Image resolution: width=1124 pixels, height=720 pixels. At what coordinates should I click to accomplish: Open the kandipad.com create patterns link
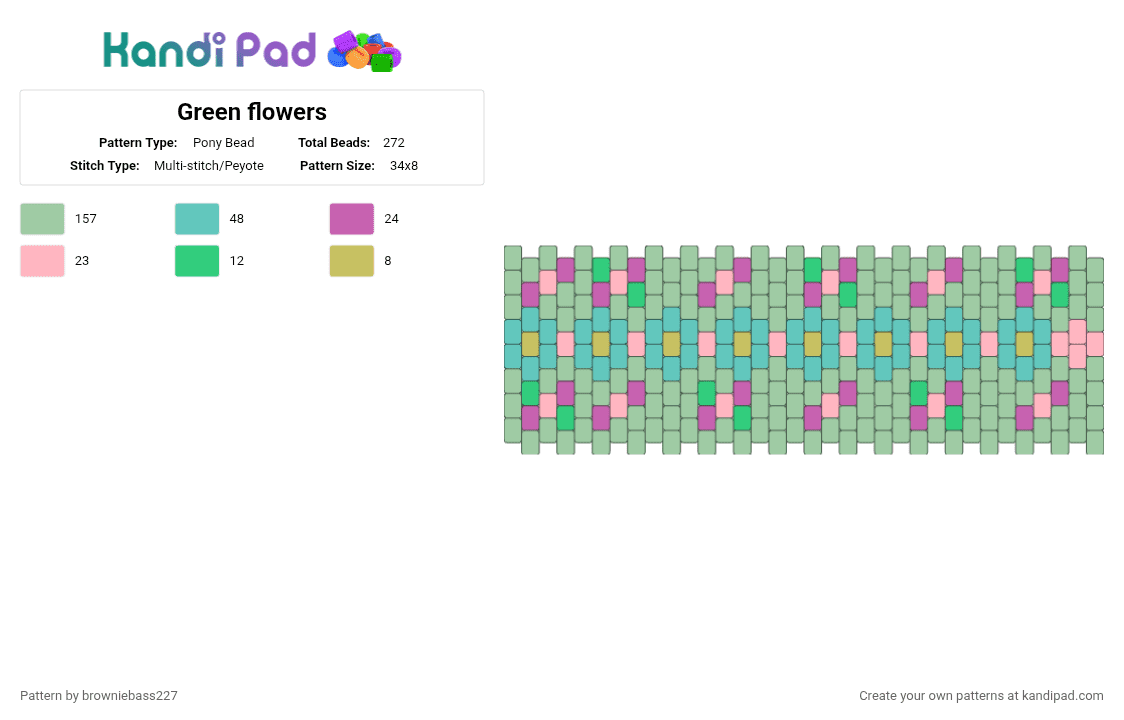pyautogui.click(x=981, y=696)
